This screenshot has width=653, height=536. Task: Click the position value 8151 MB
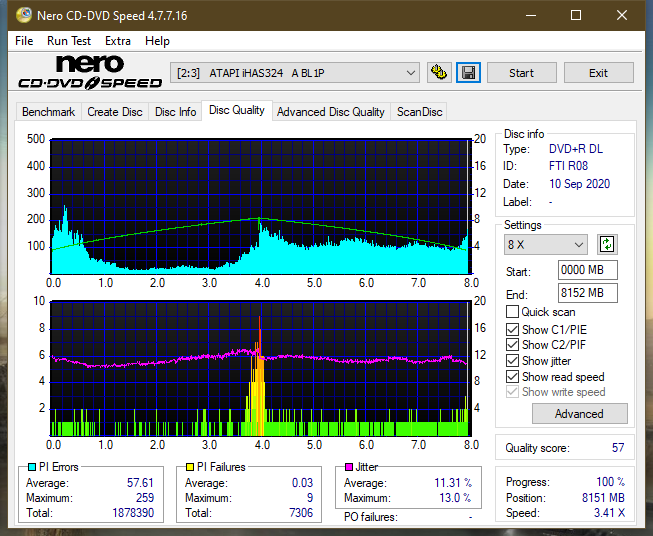point(603,497)
